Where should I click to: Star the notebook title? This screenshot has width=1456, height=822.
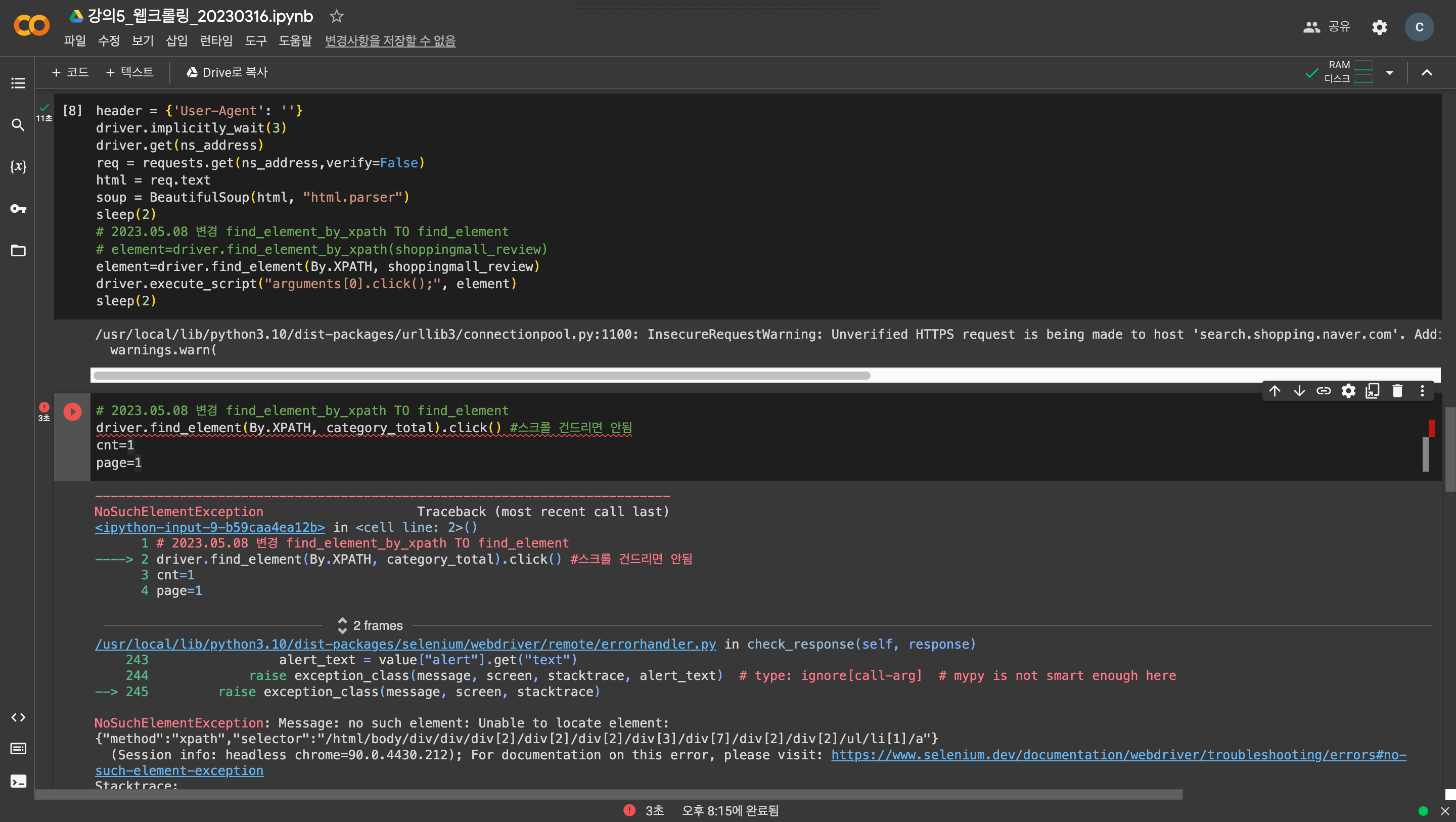coord(336,16)
